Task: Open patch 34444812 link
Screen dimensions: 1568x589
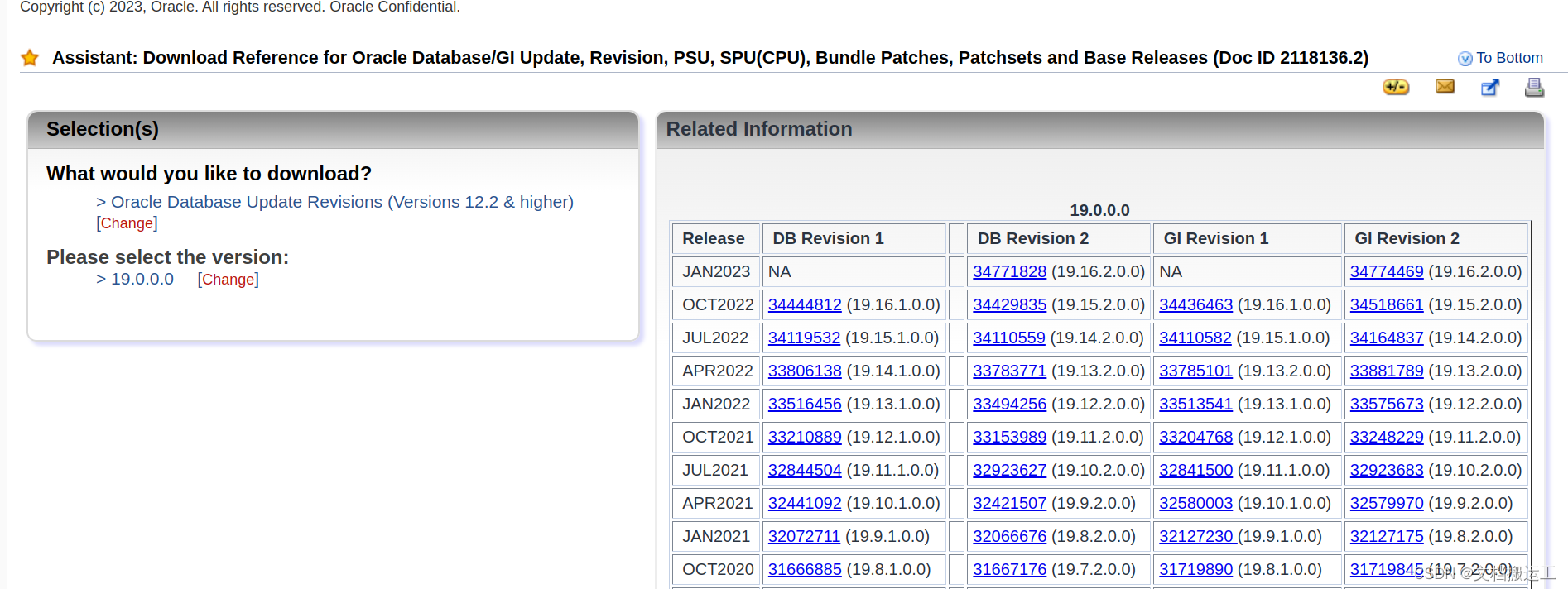Action: (x=805, y=304)
